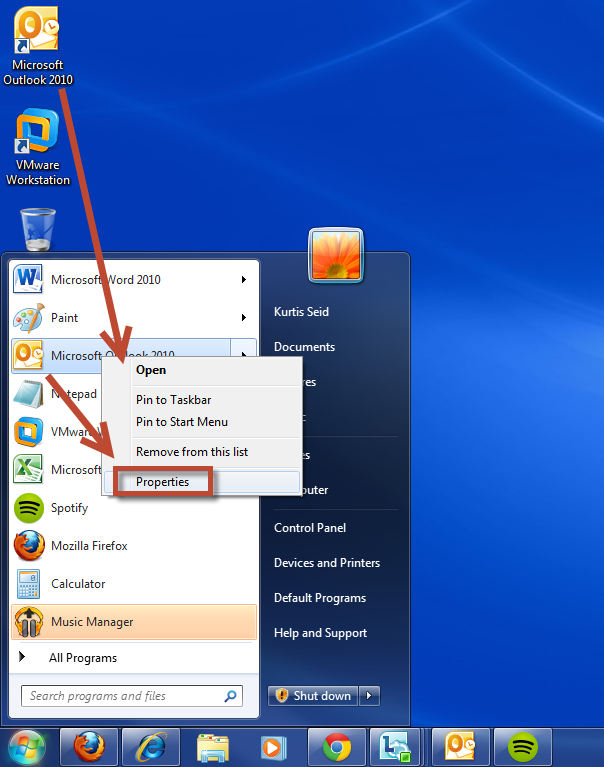The image size is (604, 767).
Task: Launch Calculator from the Start menu
Action: (77, 584)
